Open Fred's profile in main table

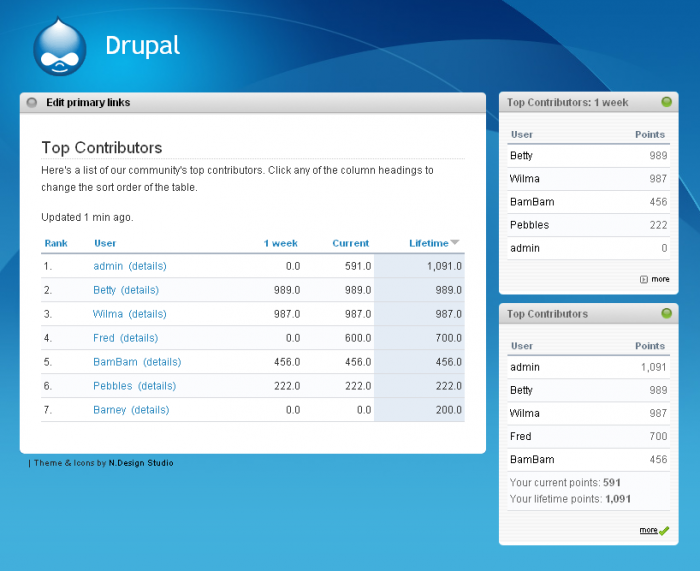pos(104,338)
